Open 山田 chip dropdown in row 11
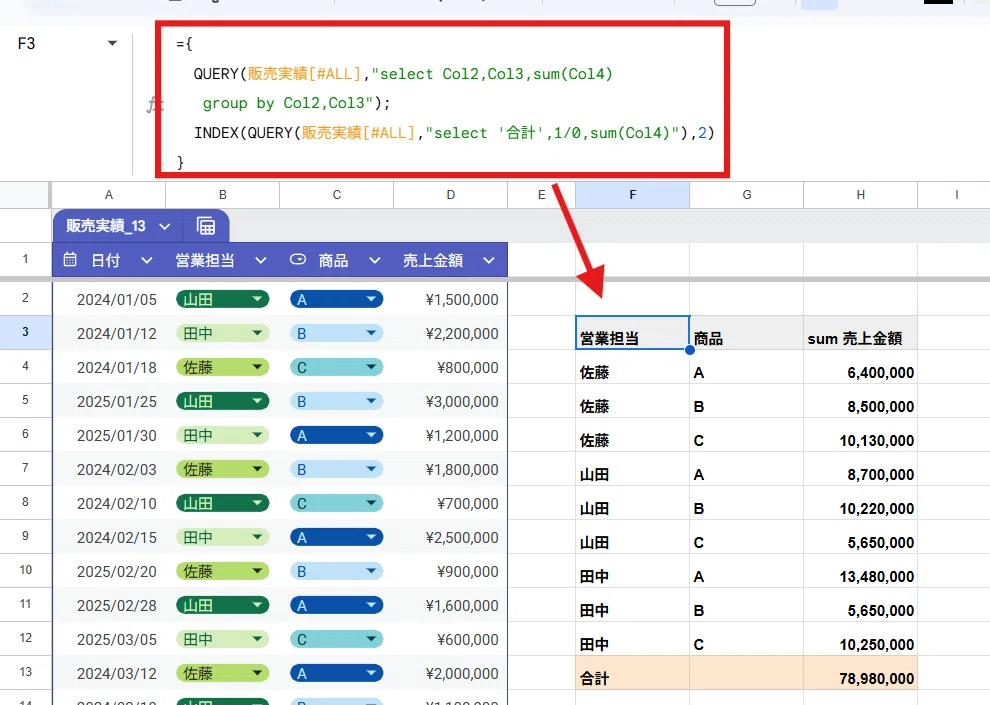The image size is (990, 705). (257, 605)
